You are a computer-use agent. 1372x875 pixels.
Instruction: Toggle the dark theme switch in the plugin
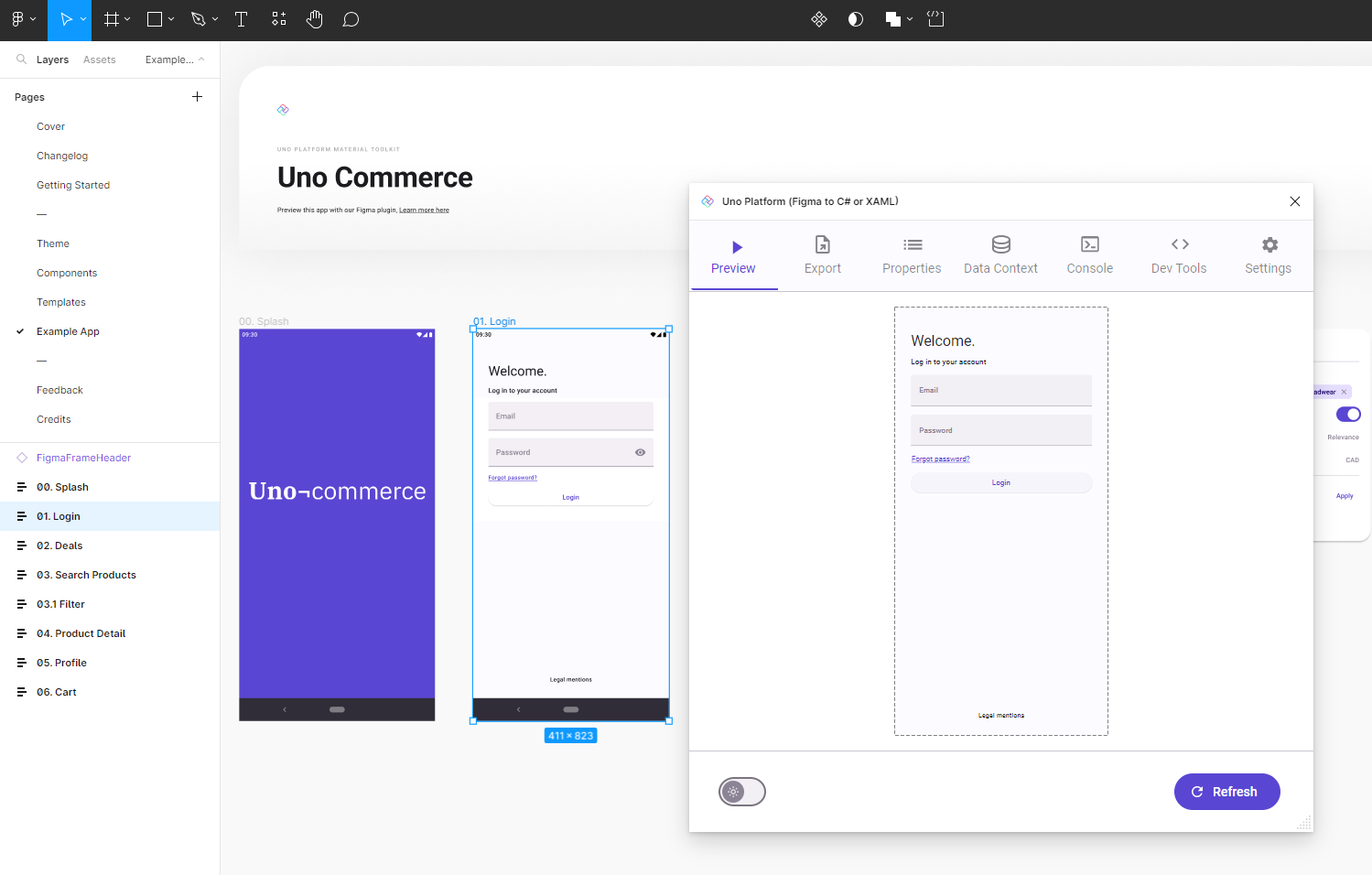741,792
